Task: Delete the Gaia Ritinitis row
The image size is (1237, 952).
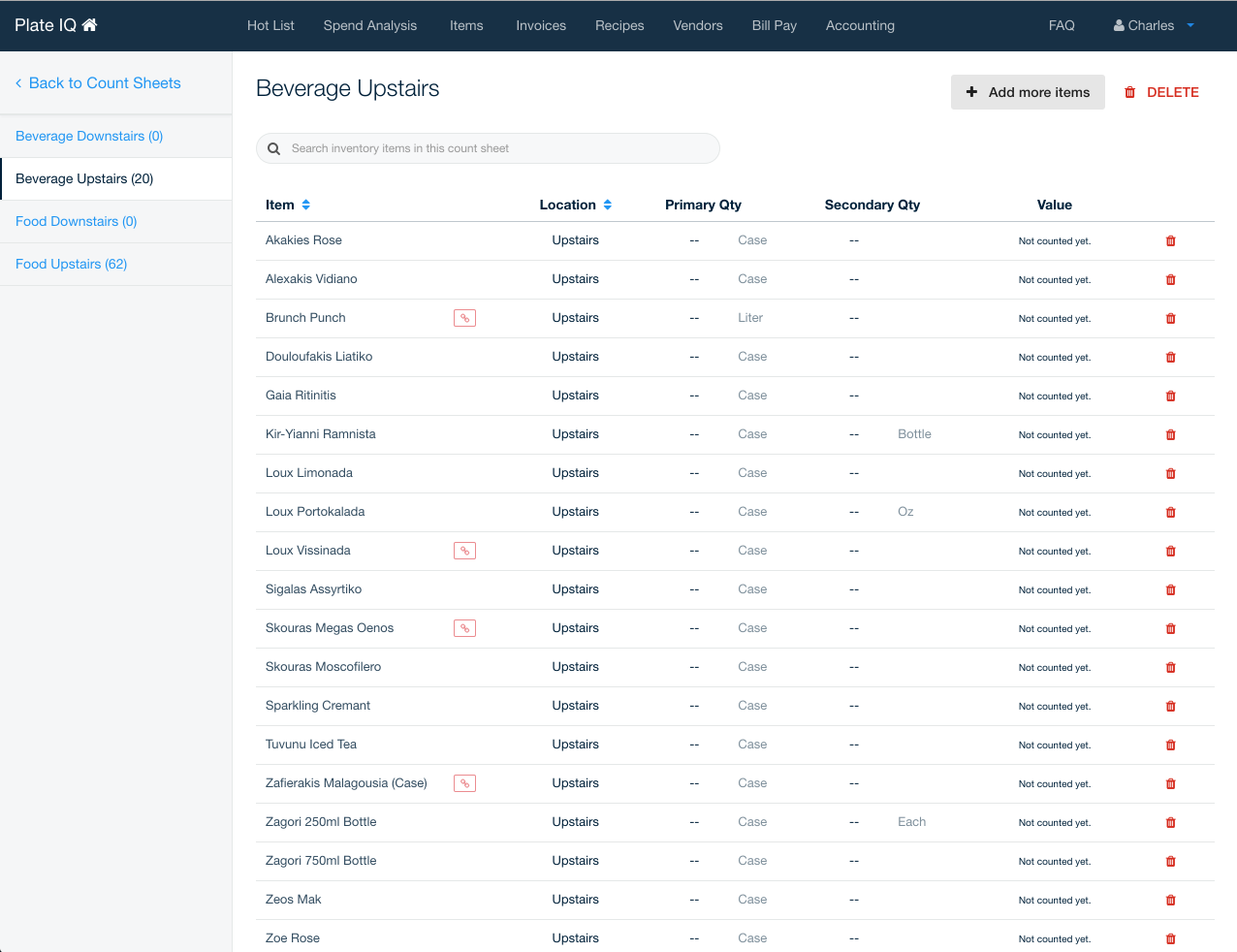Action: coord(1170,396)
